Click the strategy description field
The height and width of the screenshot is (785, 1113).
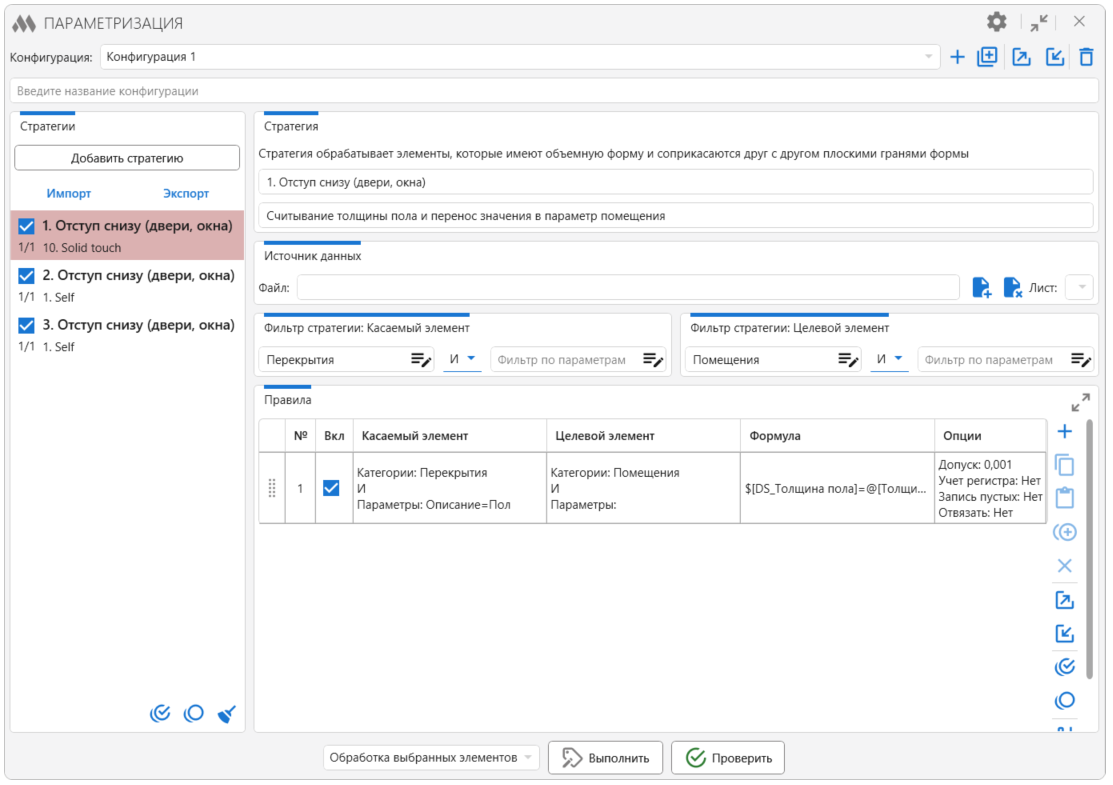click(675, 216)
